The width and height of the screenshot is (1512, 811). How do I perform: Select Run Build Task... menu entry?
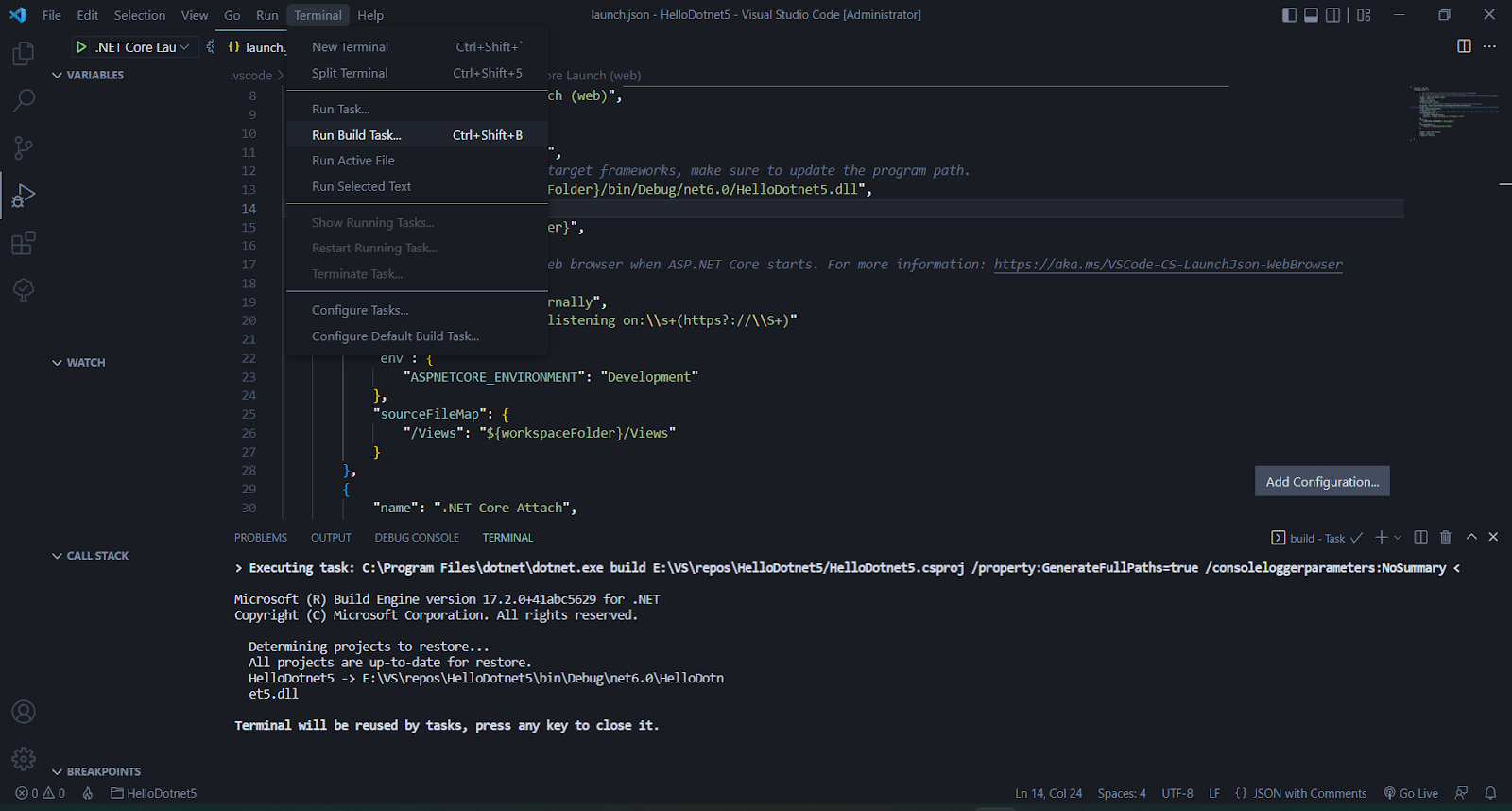coord(417,135)
